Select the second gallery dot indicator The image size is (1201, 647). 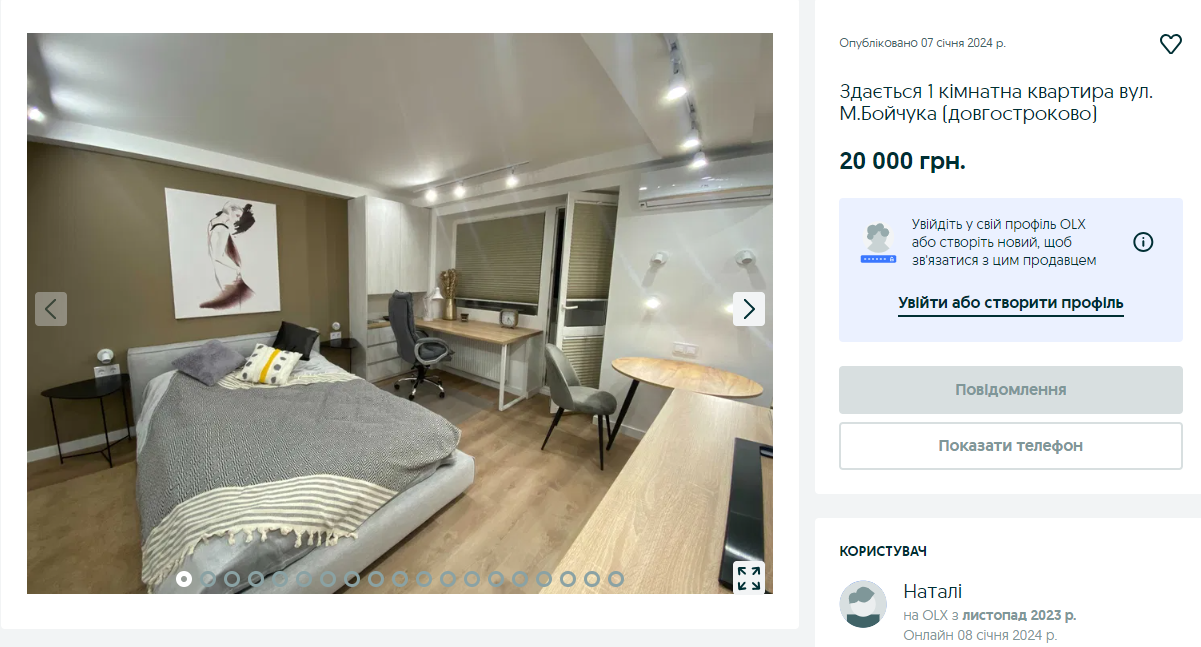pyautogui.click(x=208, y=579)
